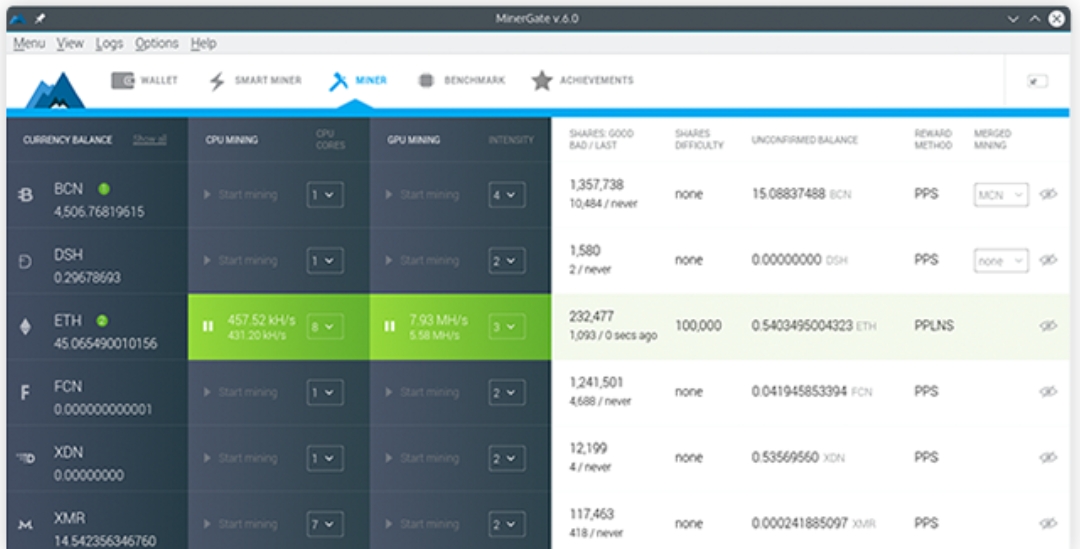Click the PPLNS reward method text
1080x549 pixels.
[x=934, y=326]
